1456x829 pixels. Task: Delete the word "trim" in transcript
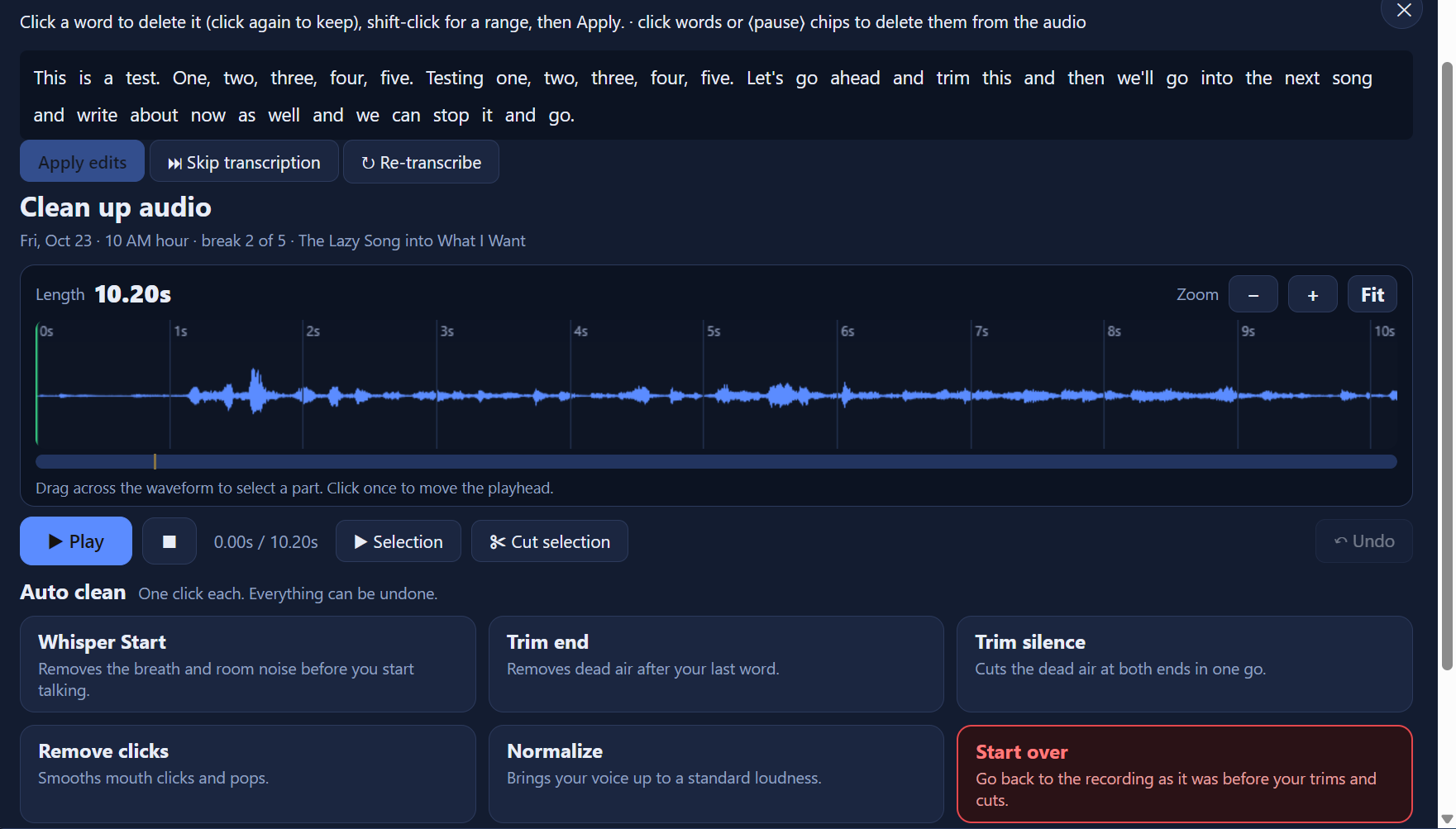pyautogui.click(x=952, y=78)
